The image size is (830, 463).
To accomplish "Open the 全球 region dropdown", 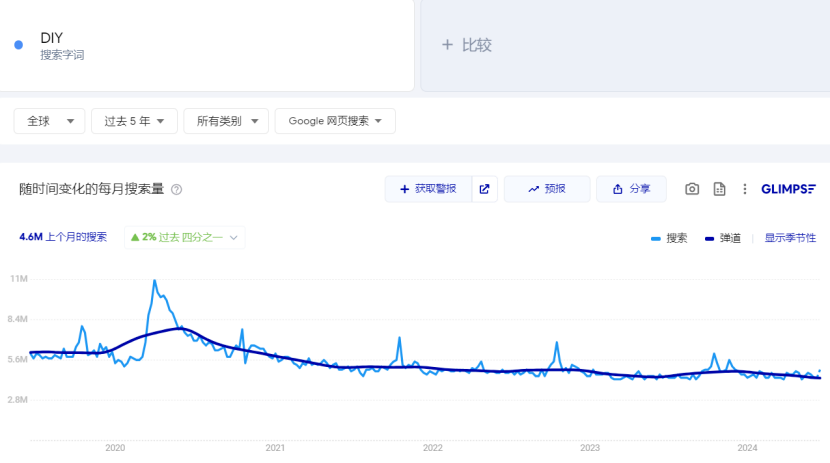I will point(49,121).
